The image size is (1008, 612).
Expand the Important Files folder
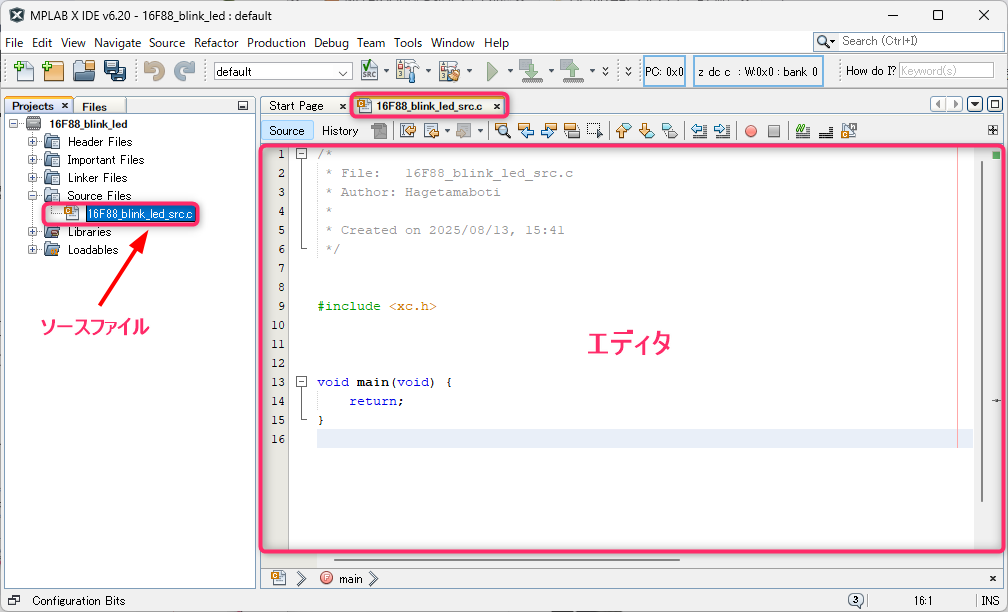[x=32, y=159]
